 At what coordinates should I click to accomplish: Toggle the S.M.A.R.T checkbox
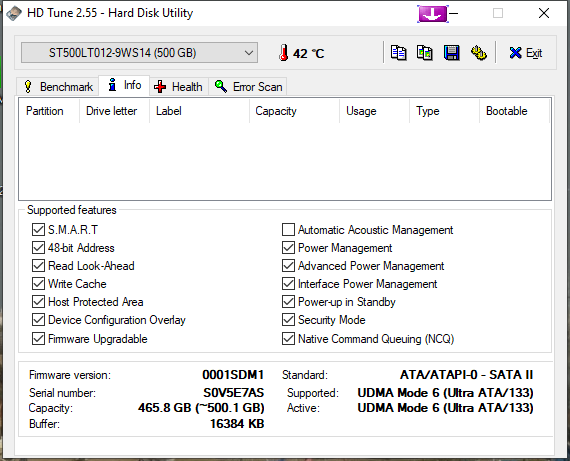pos(38,230)
